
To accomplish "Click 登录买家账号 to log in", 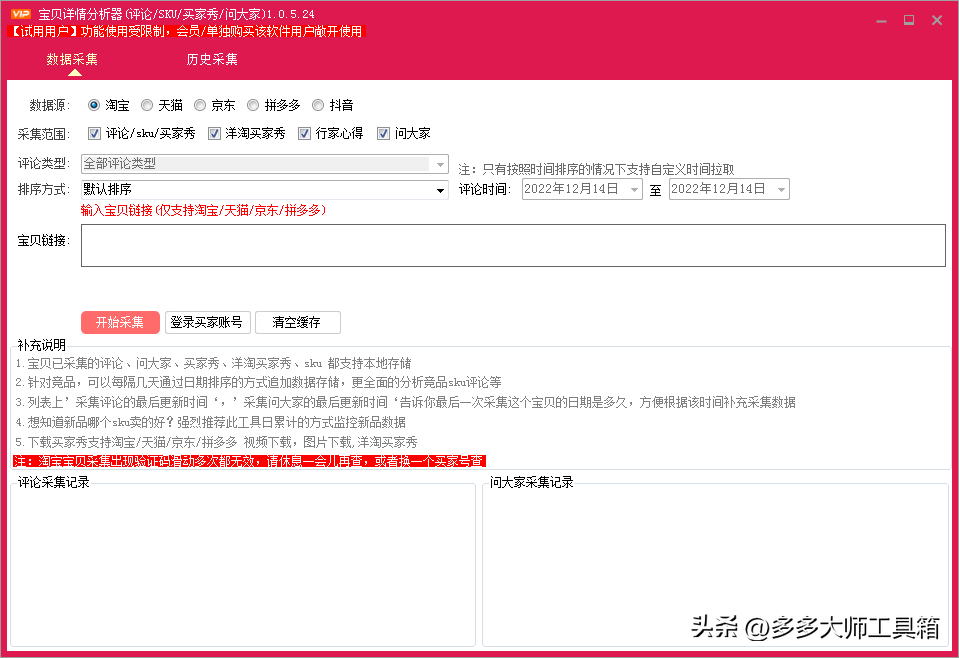I will coord(207,322).
